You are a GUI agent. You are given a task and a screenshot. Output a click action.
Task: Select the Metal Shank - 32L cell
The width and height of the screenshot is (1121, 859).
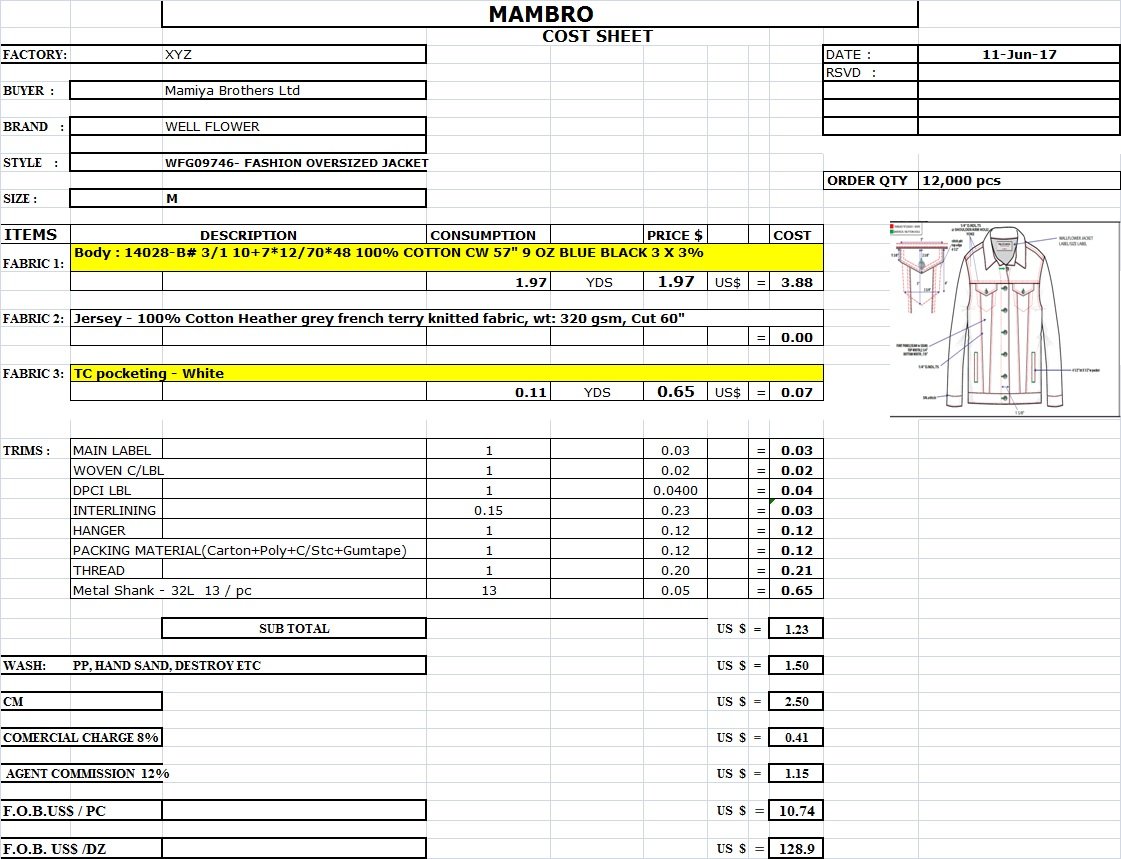click(248, 590)
